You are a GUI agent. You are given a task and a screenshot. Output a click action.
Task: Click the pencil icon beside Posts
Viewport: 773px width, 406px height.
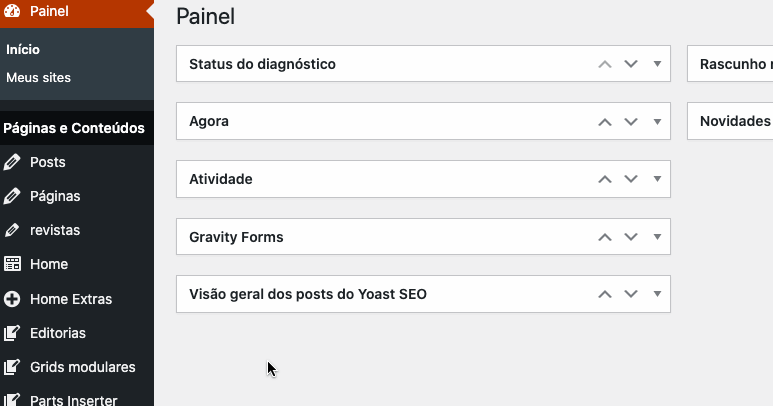tap(12, 162)
